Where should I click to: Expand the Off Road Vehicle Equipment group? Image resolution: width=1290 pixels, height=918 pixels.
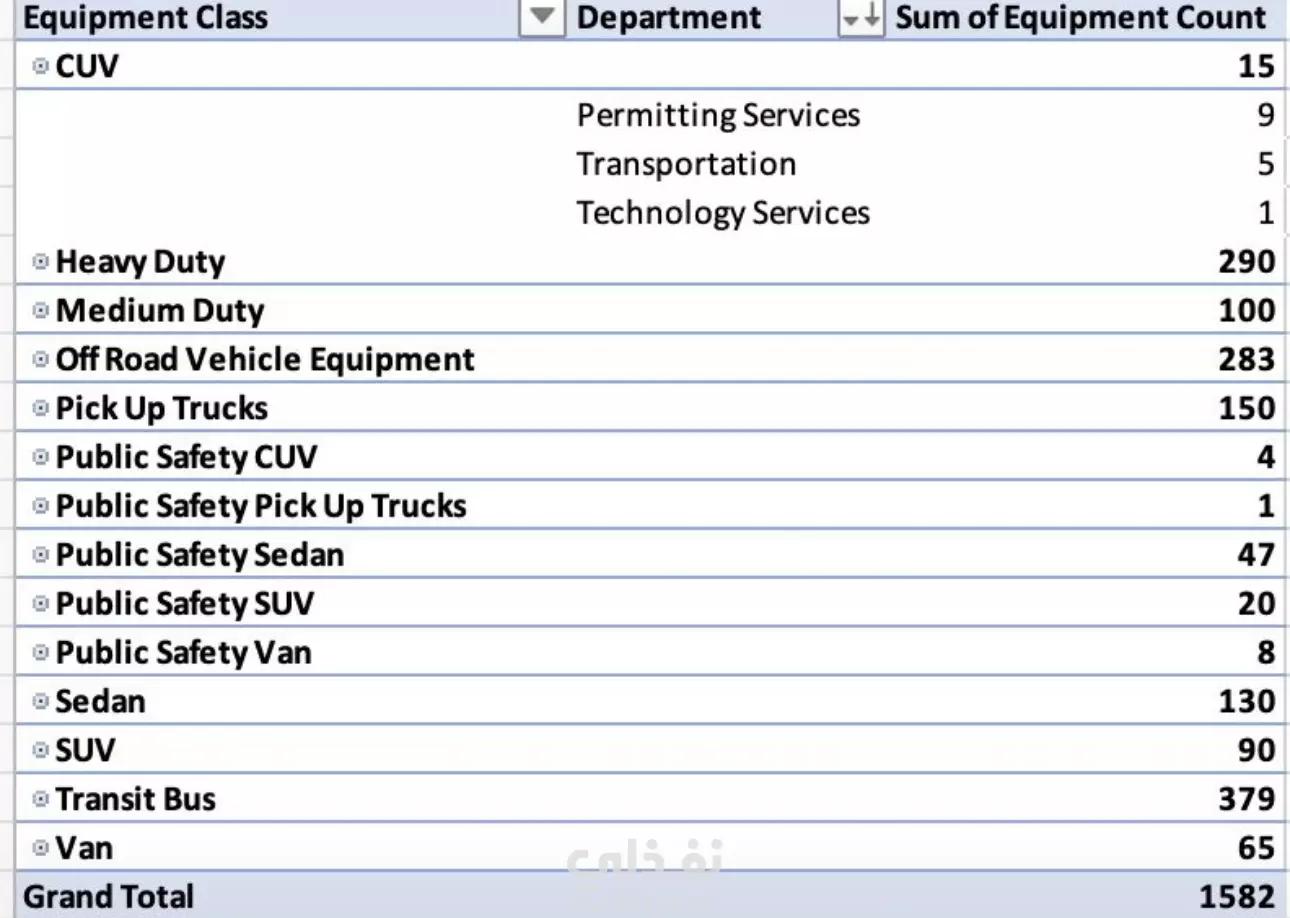(x=40, y=360)
